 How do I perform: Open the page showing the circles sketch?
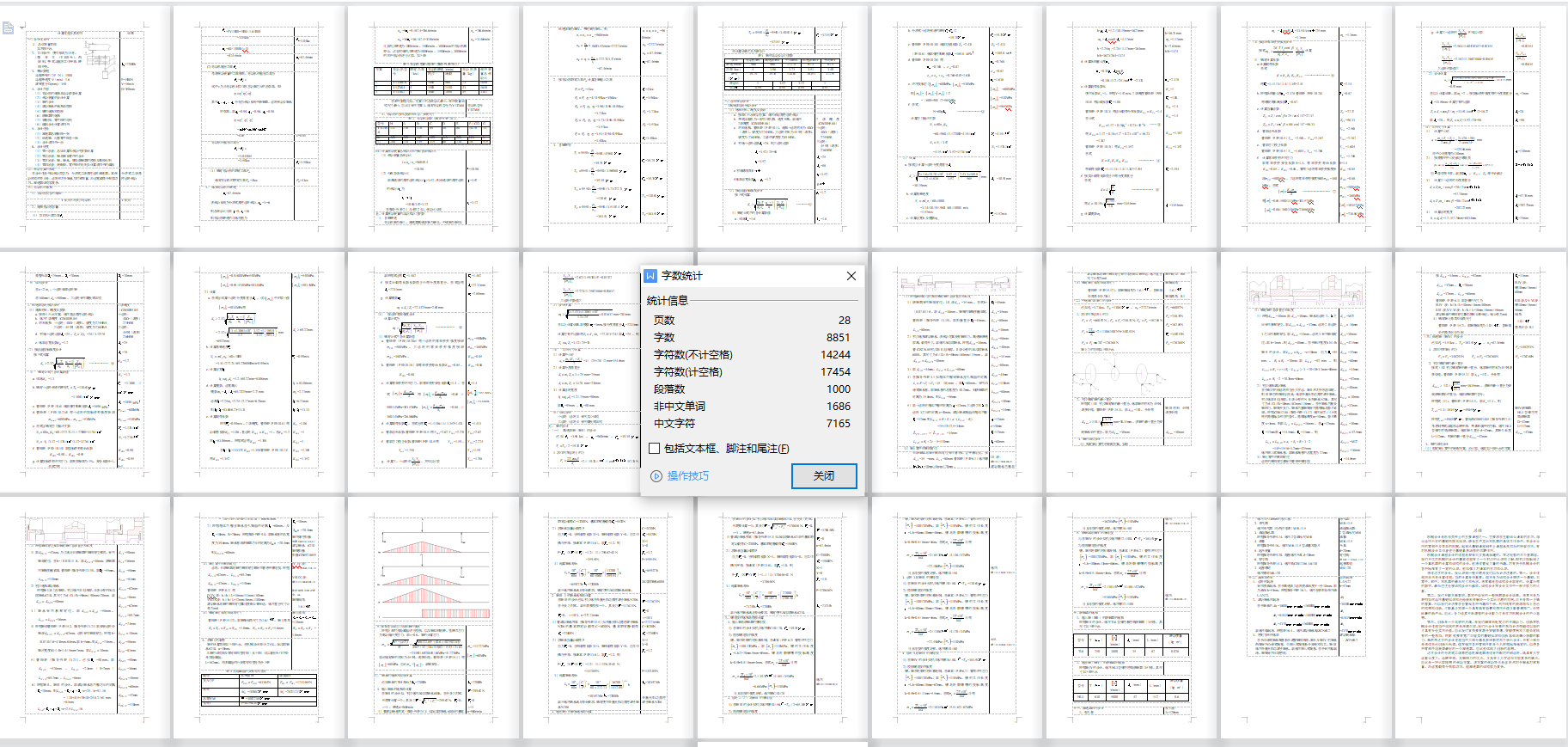[x=1131, y=371]
